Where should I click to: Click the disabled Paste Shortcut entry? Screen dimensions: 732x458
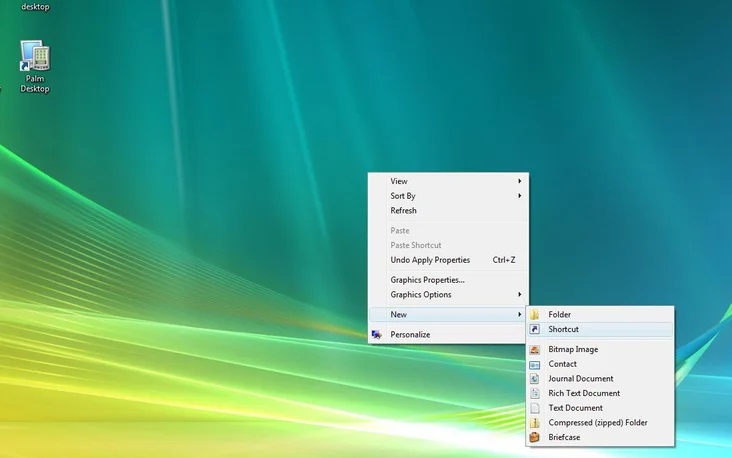pos(448,245)
